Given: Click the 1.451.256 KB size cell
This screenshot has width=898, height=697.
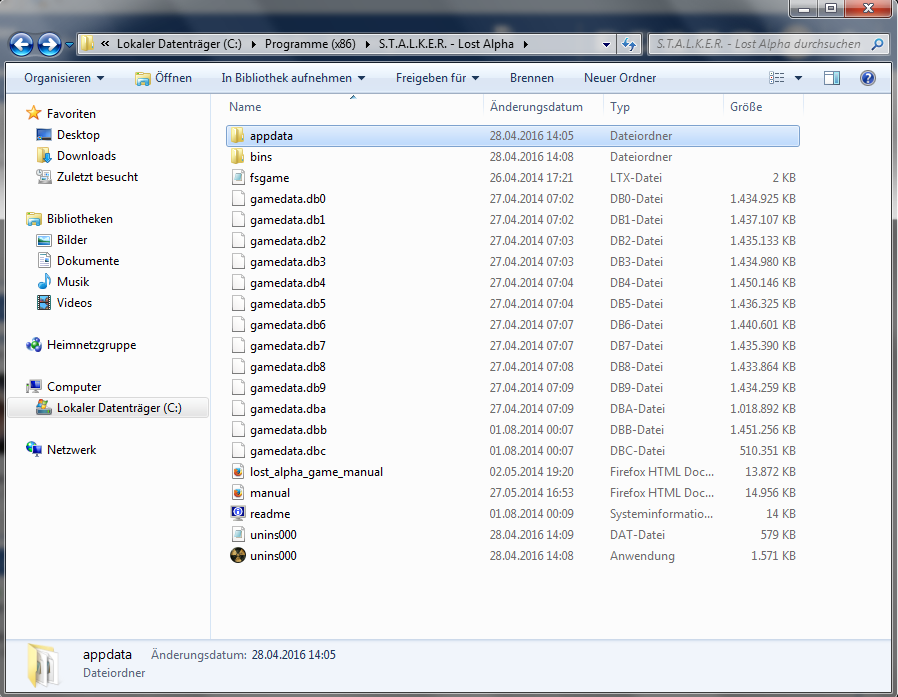Looking at the screenshot, I should 762,430.
